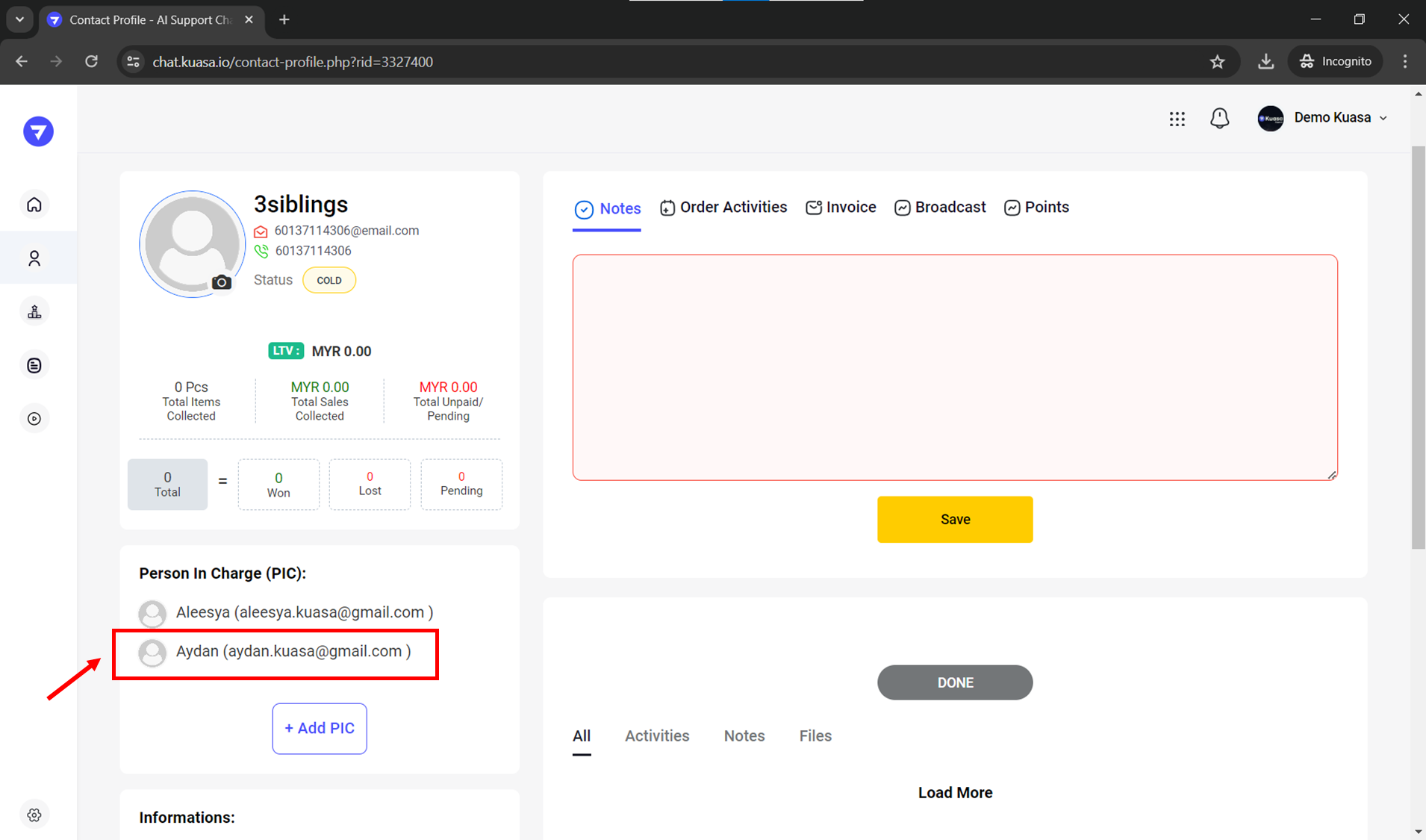Click the Home icon in left sidebar
The height and width of the screenshot is (840, 1426).
[x=34, y=205]
